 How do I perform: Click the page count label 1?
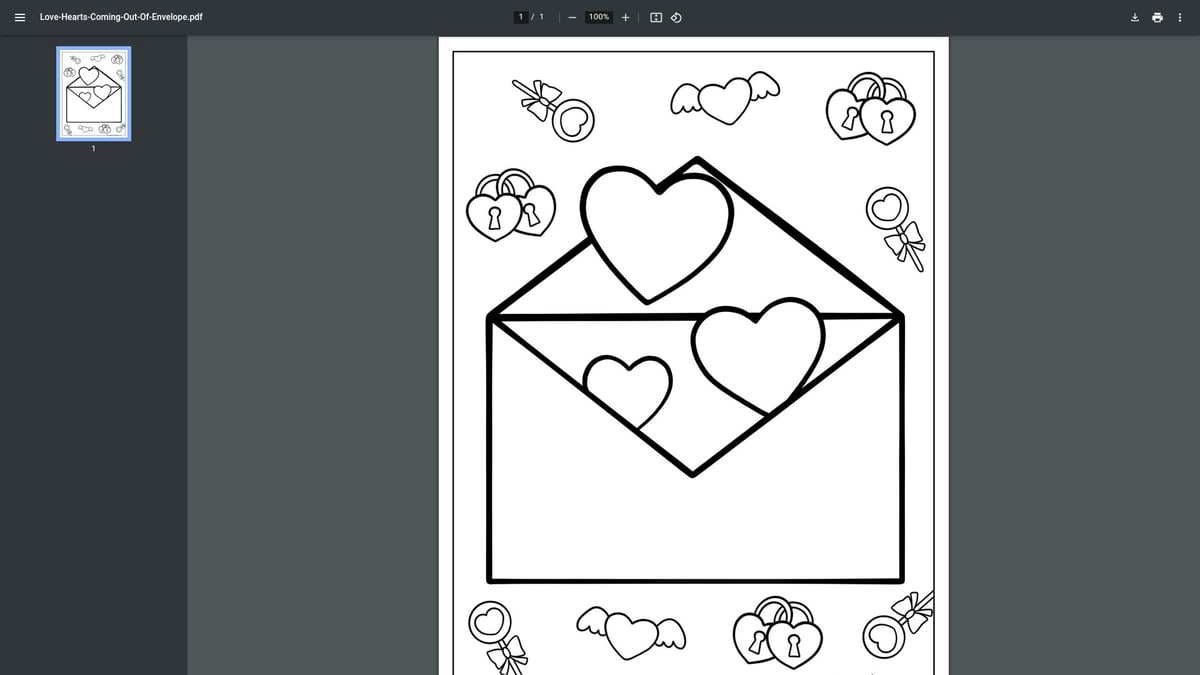point(541,17)
